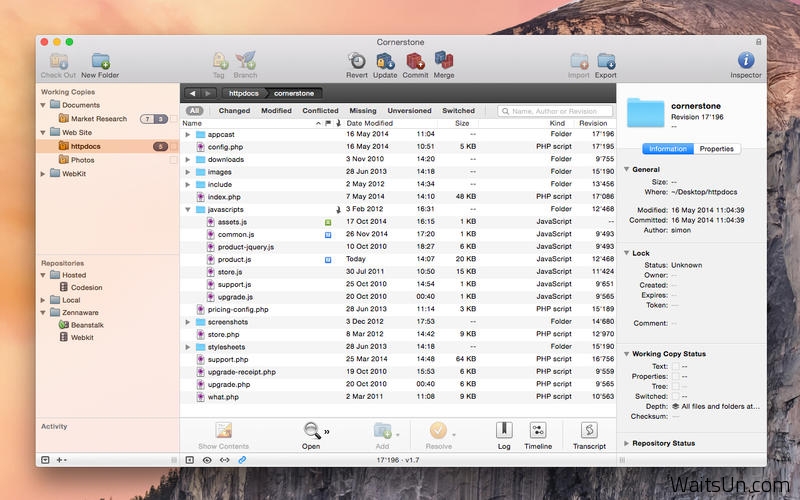Click the cornerstone breadcrumb
Viewport: 800px width, 500px height.
tap(294, 93)
